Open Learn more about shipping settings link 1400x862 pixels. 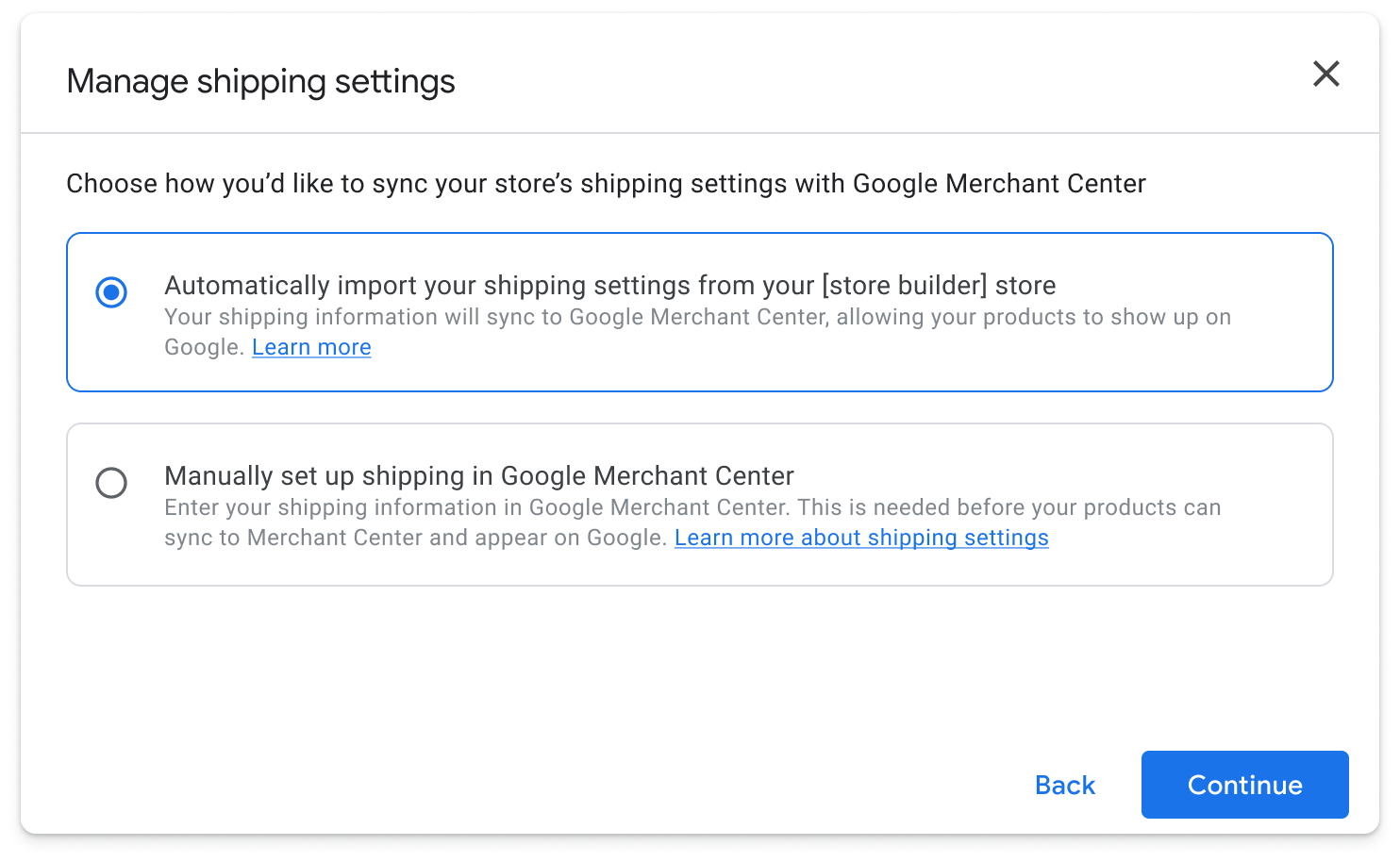click(861, 538)
